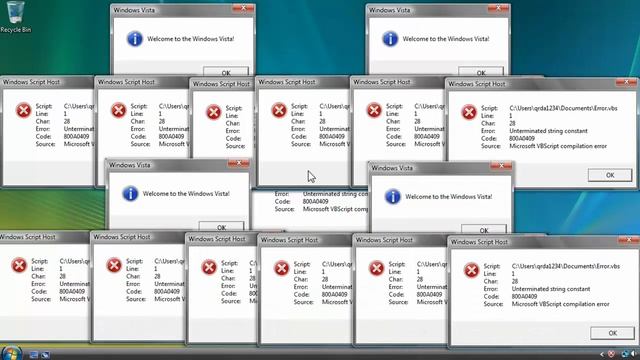The image size is (640, 360).
Task: Click 'Welcome to the Windows Vista!' in upper-right dialog
Action: click(x=446, y=39)
